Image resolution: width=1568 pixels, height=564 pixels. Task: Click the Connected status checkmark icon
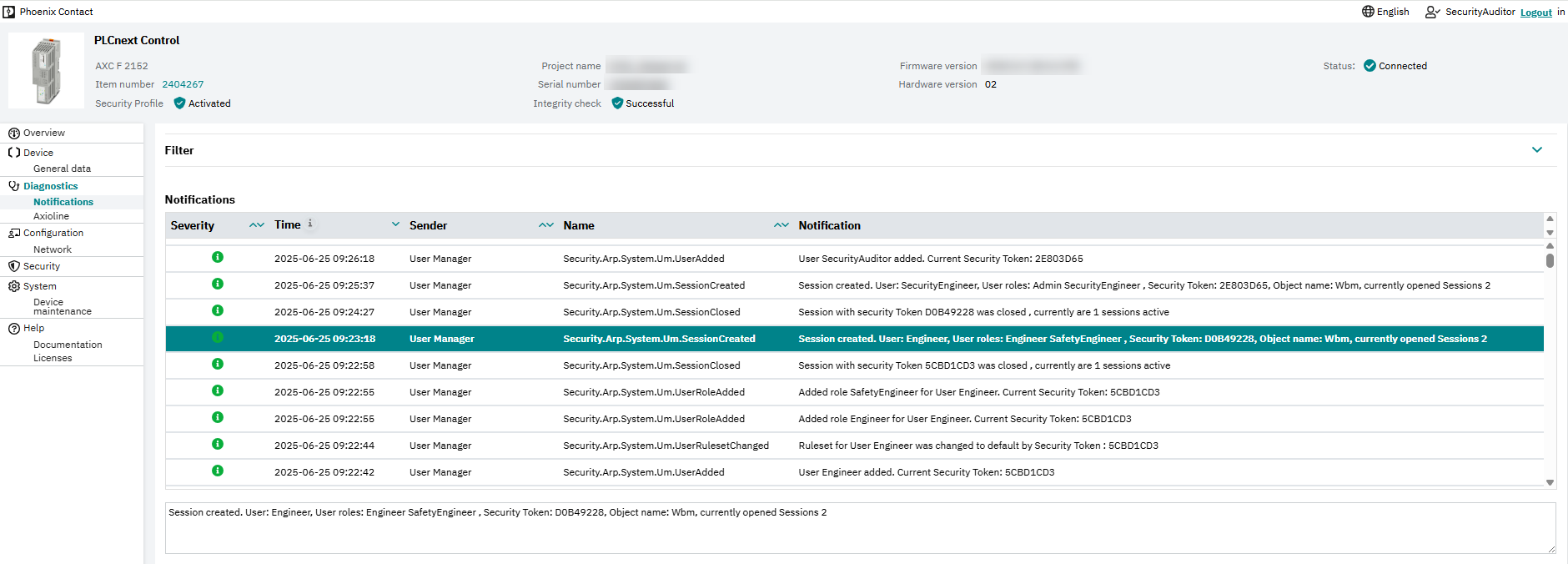point(1369,66)
